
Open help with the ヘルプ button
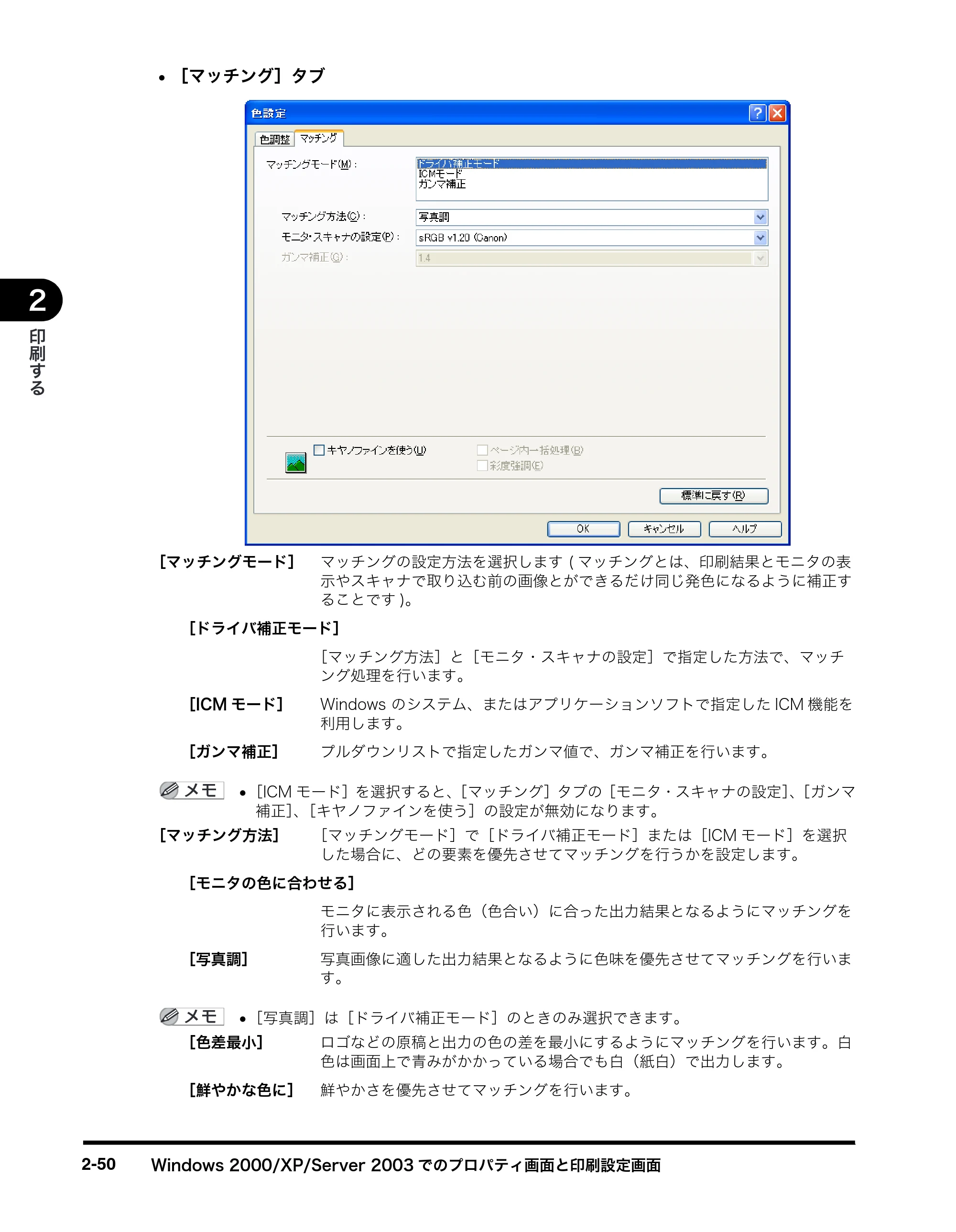(745, 529)
